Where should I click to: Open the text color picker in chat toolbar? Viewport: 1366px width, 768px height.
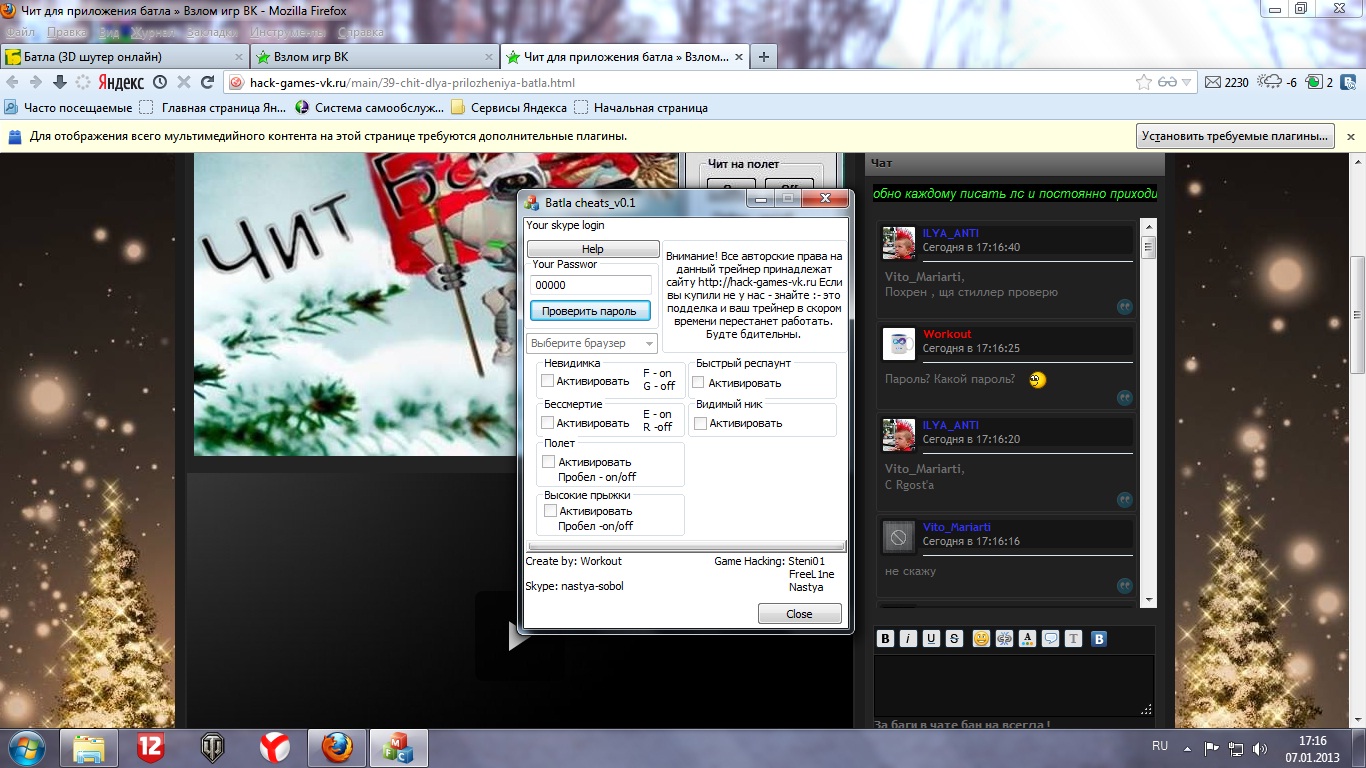pyautogui.click(x=1027, y=638)
